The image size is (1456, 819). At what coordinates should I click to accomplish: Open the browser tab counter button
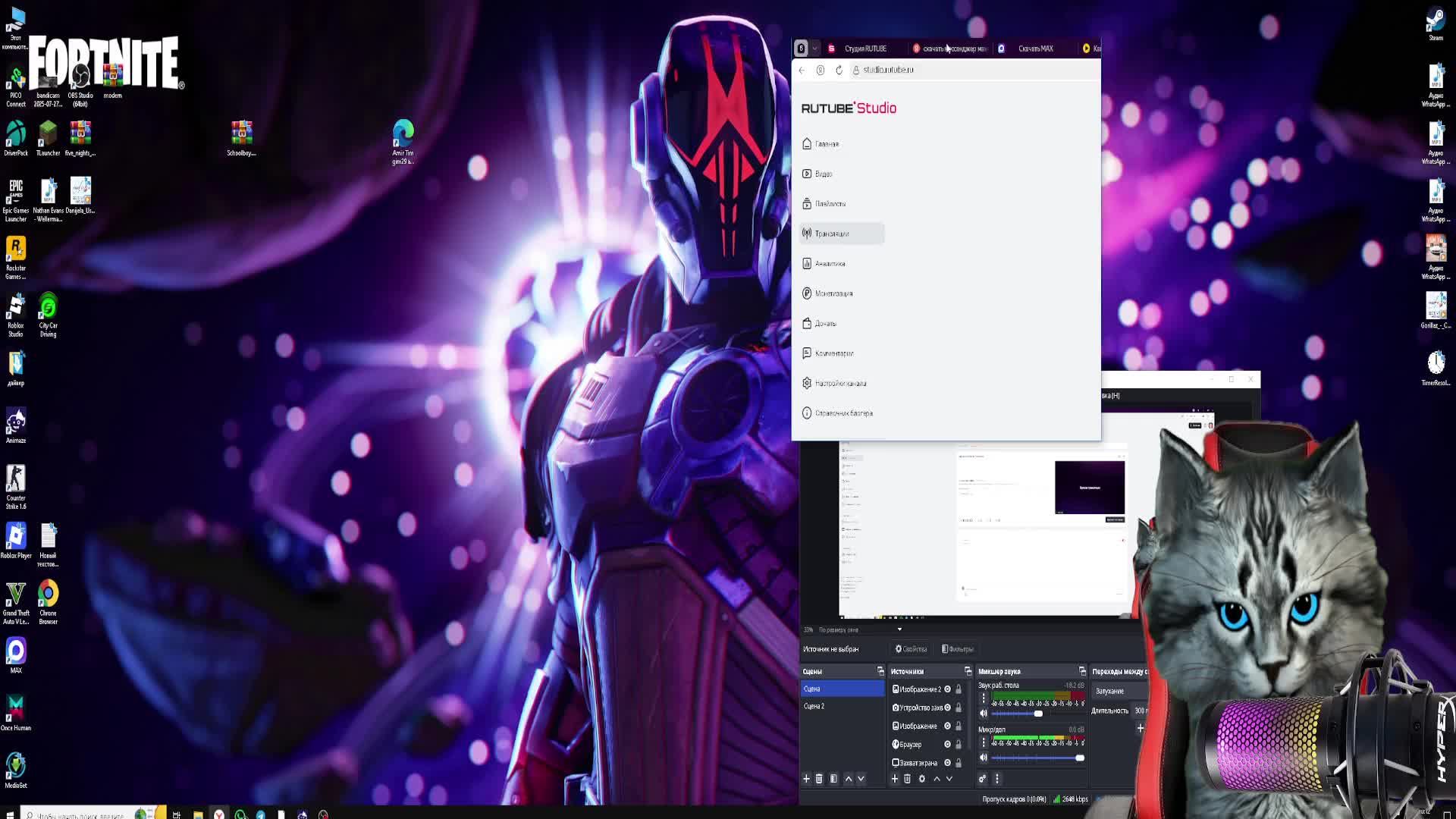point(801,49)
